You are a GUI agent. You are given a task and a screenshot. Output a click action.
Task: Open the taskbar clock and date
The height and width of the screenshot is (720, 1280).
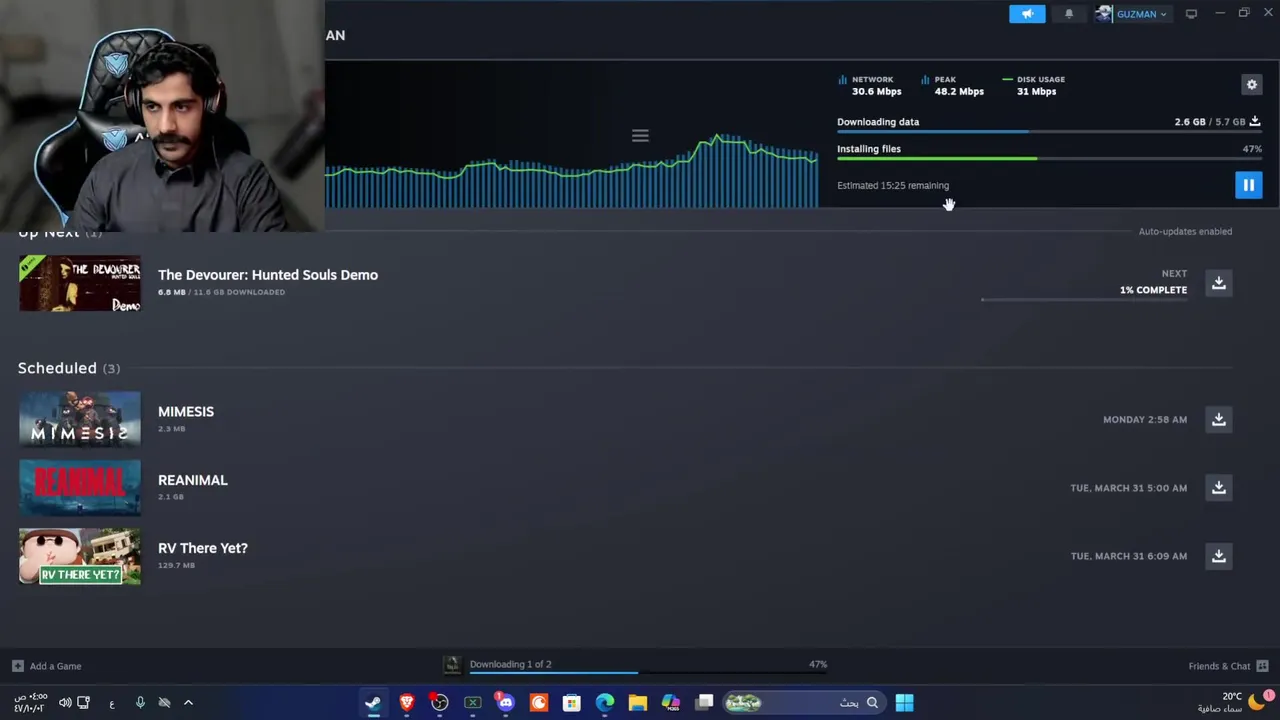coord(29,702)
